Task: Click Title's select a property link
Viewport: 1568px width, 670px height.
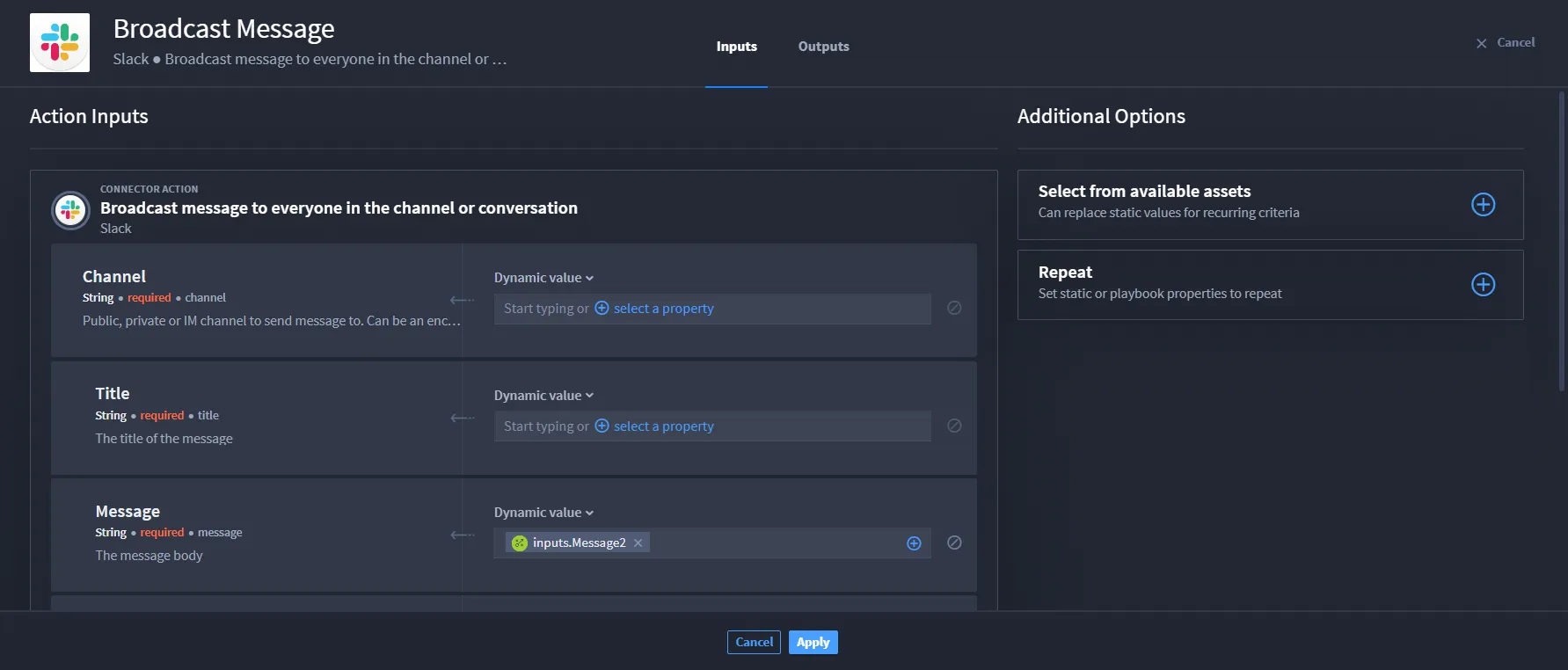Action: click(x=664, y=426)
